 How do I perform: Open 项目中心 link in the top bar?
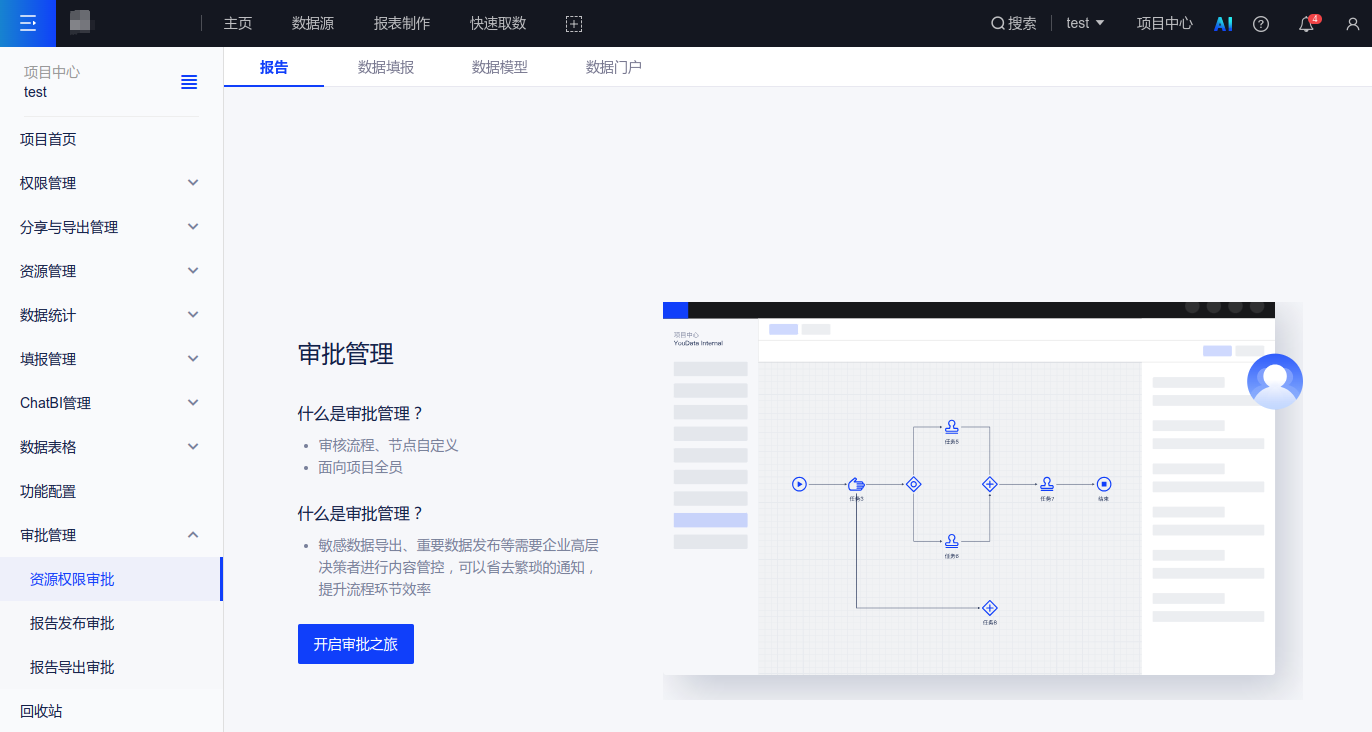(1164, 23)
